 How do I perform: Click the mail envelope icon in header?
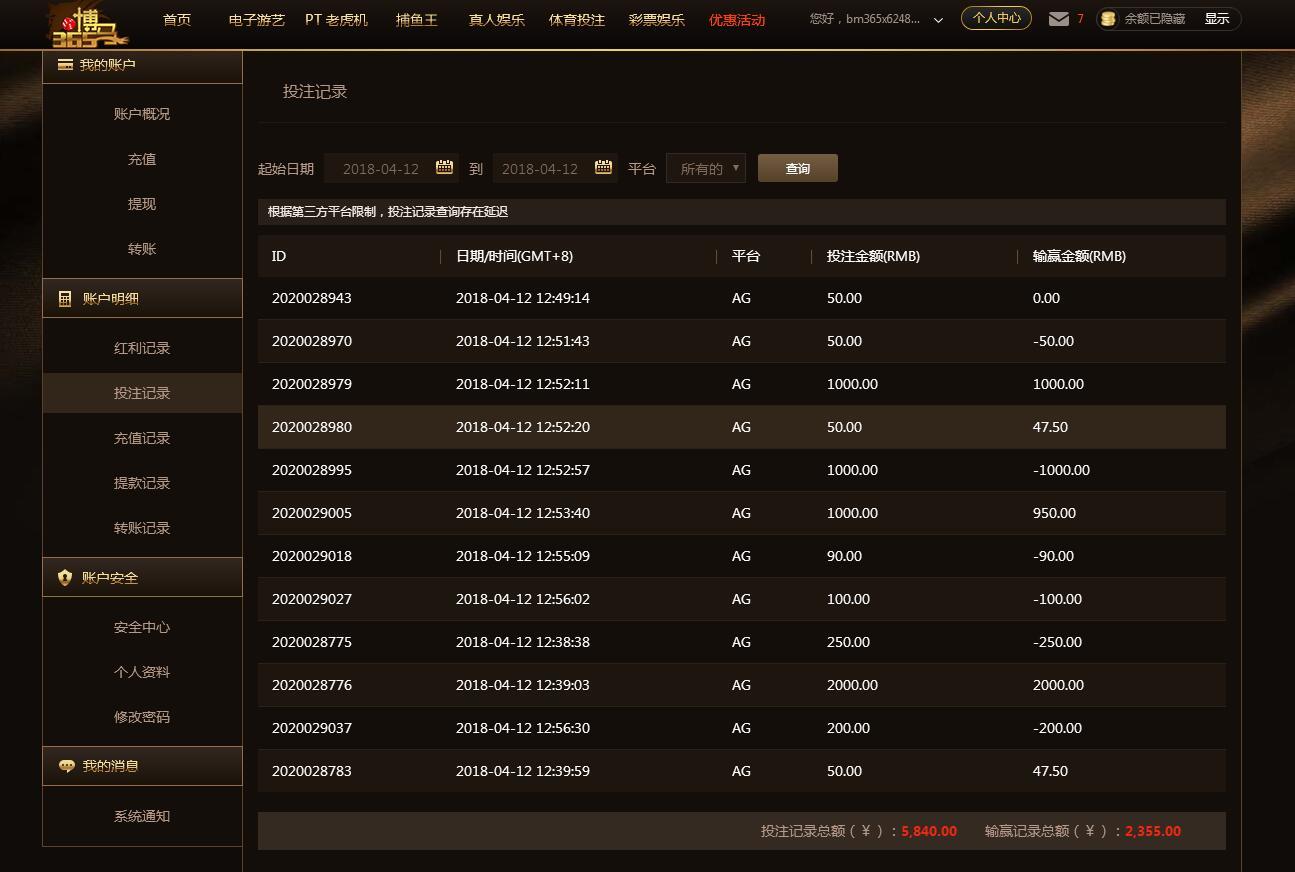click(1058, 19)
